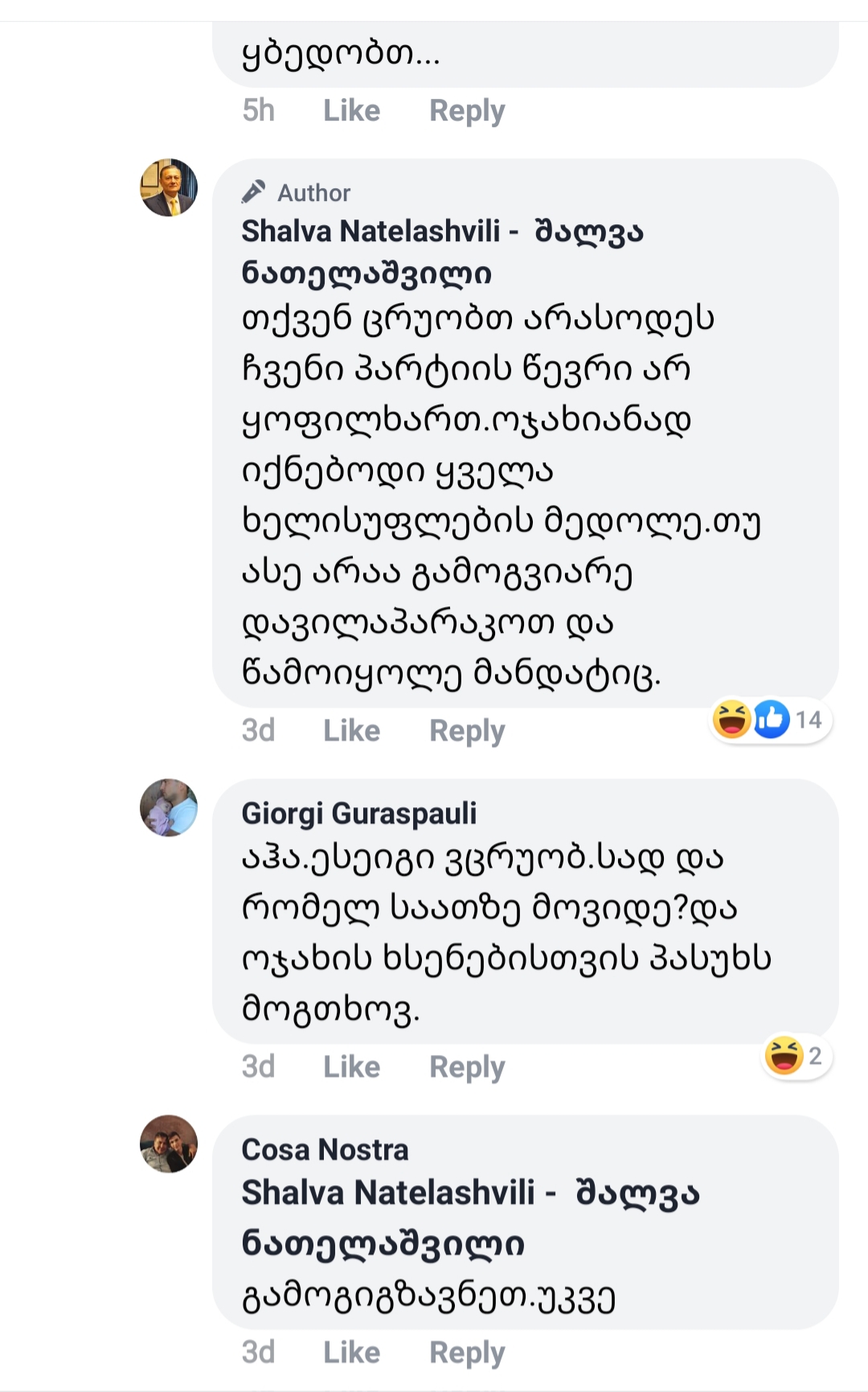The image size is (868, 1392).
Task: Open Giorgi Guraspauli's profile picture
Action: tap(169, 807)
